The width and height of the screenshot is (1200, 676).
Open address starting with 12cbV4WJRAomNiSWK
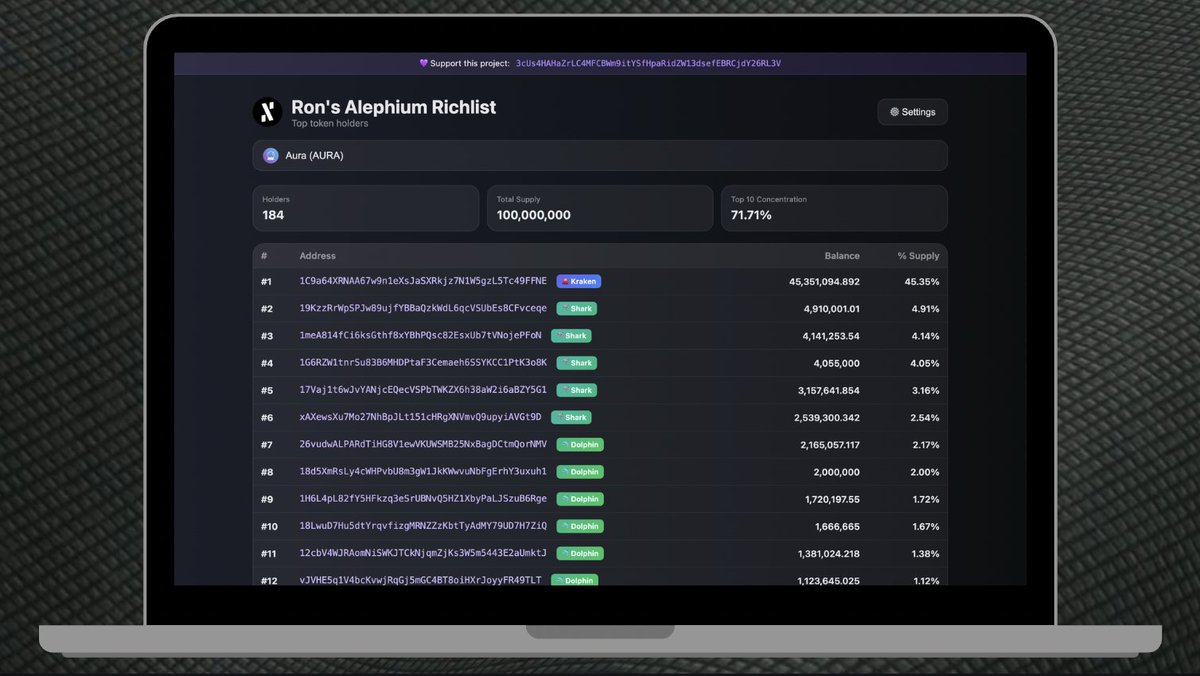click(x=423, y=553)
